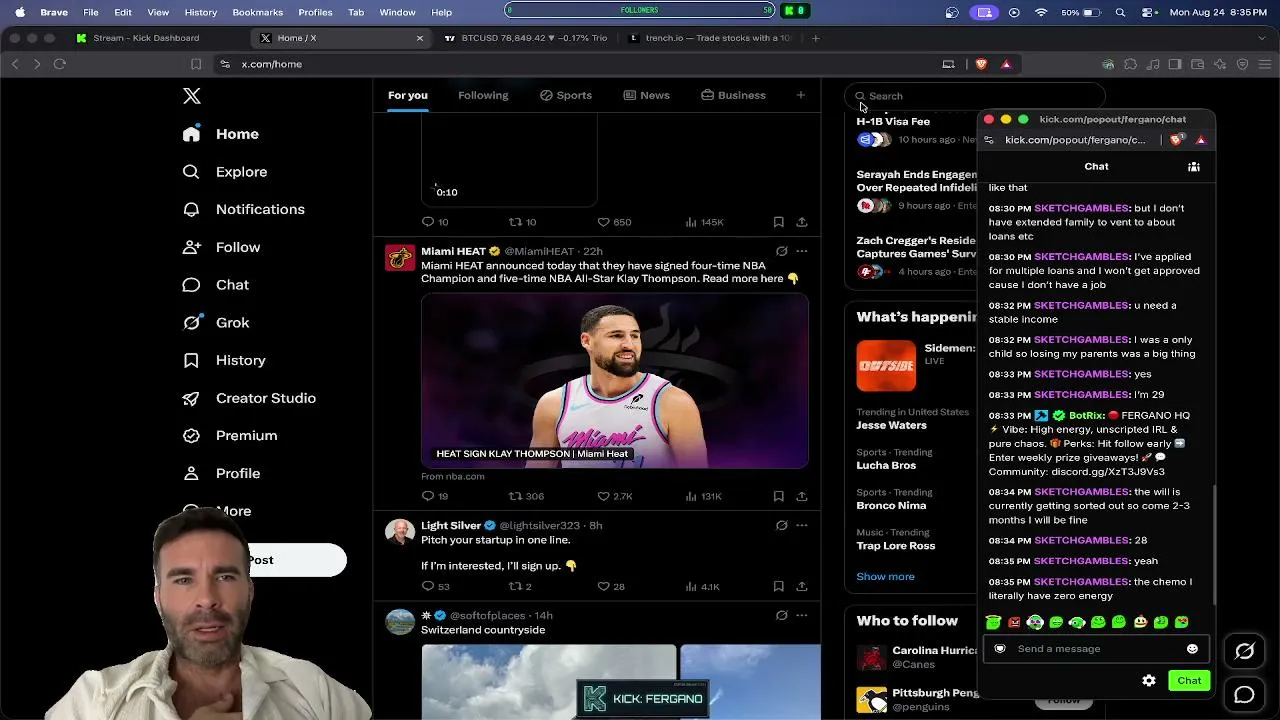Bookmark the post with 145K views
The height and width of the screenshot is (720, 1280).
click(x=778, y=222)
